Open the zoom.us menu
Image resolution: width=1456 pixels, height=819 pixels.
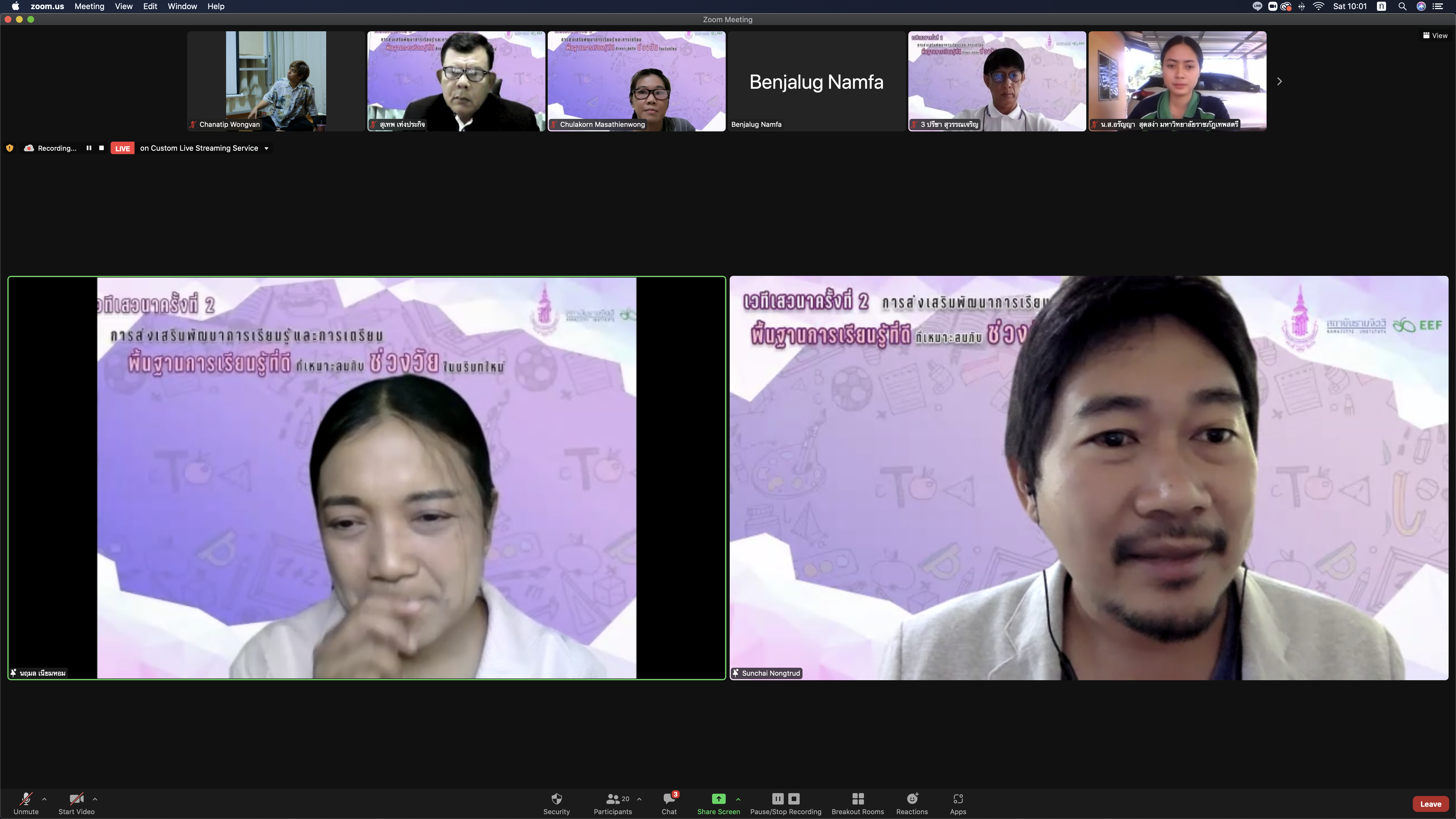pos(47,6)
